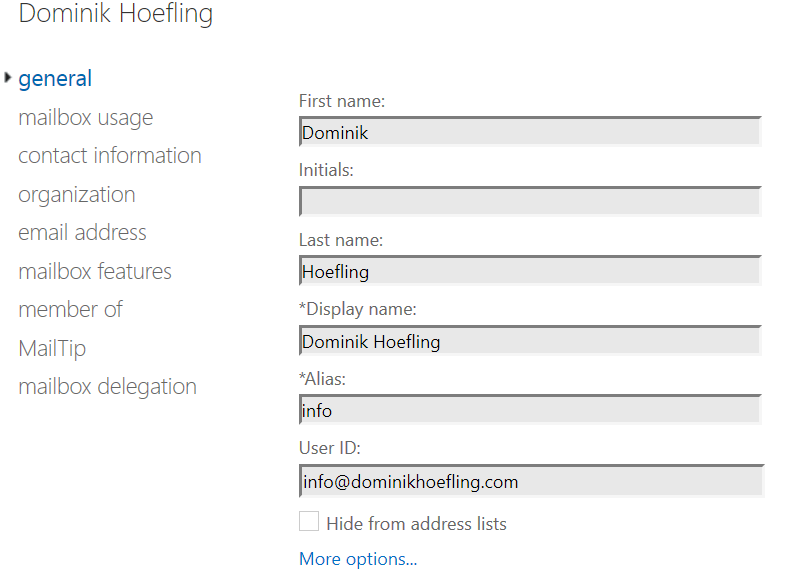Collapse the general section arrow
The width and height of the screenshot is (806, 580).
click(8, 75)
